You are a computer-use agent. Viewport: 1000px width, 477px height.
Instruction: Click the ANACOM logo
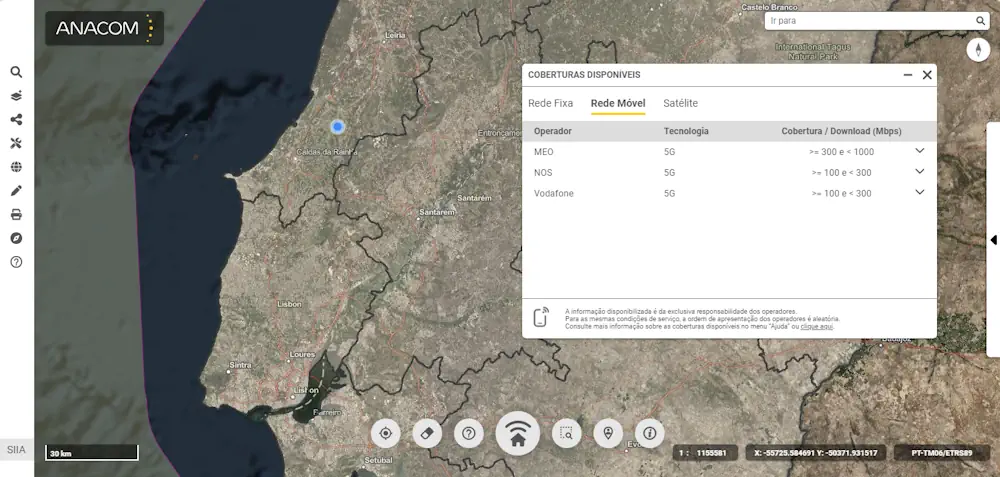(105, 28)
